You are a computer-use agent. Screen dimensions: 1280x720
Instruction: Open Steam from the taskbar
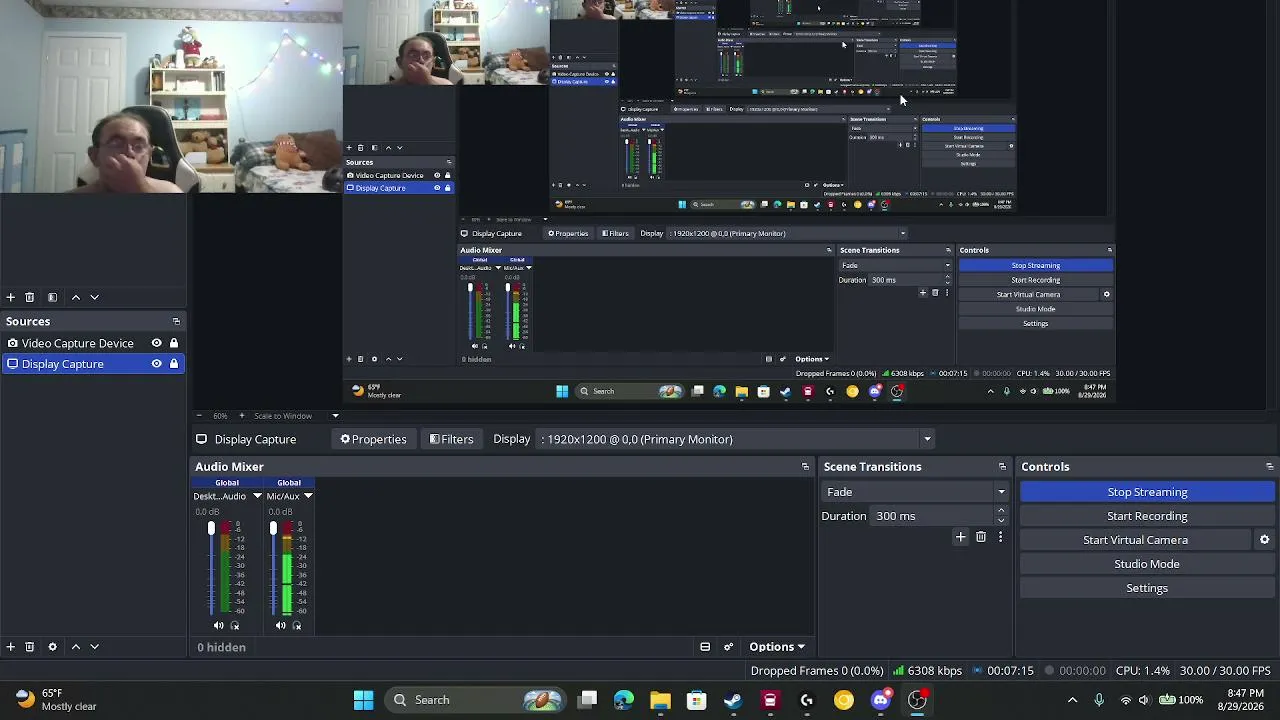(x=733, y=700)
